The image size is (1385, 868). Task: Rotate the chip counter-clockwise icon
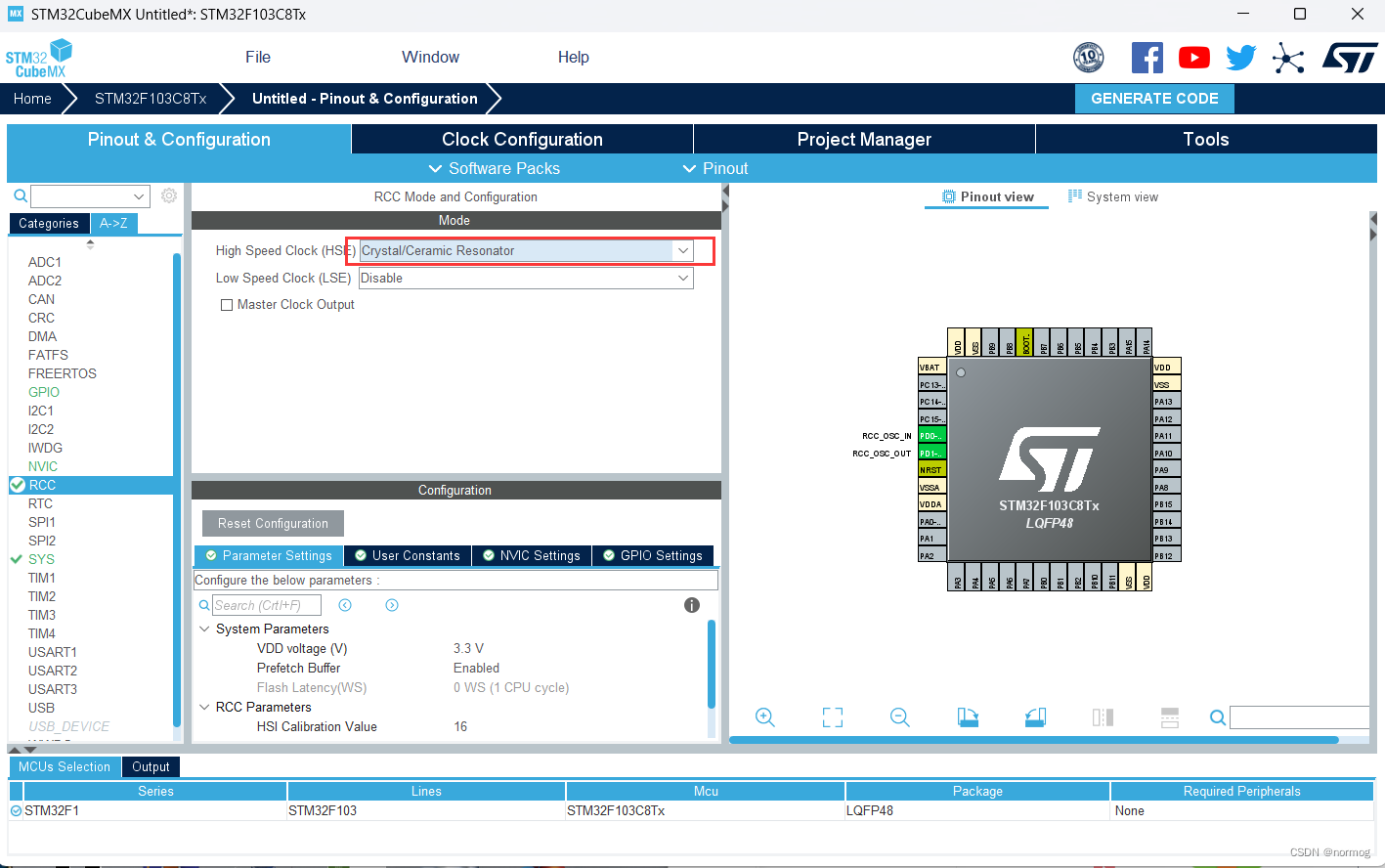point(1035,717)
